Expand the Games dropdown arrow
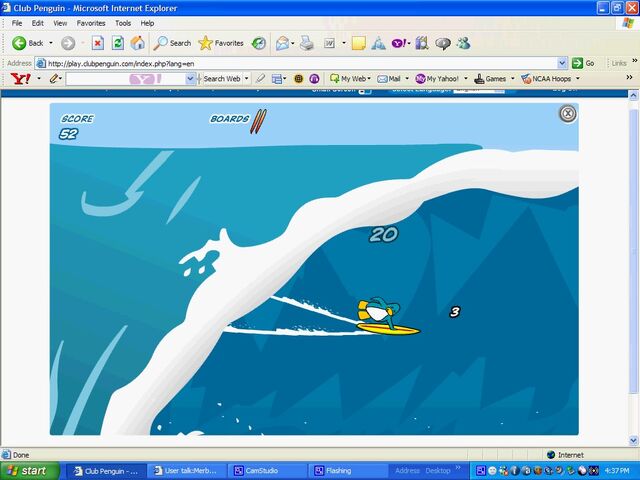 coord(513,78)
